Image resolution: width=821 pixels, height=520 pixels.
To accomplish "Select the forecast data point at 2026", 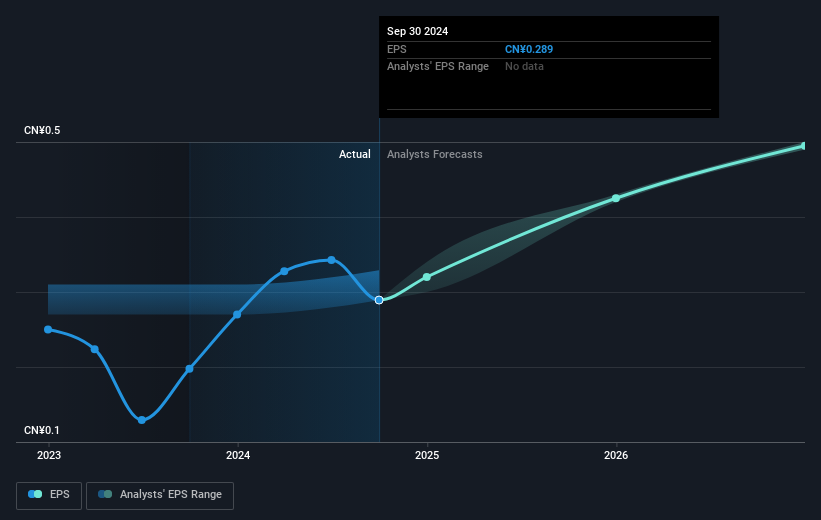I will click(616, 198).
